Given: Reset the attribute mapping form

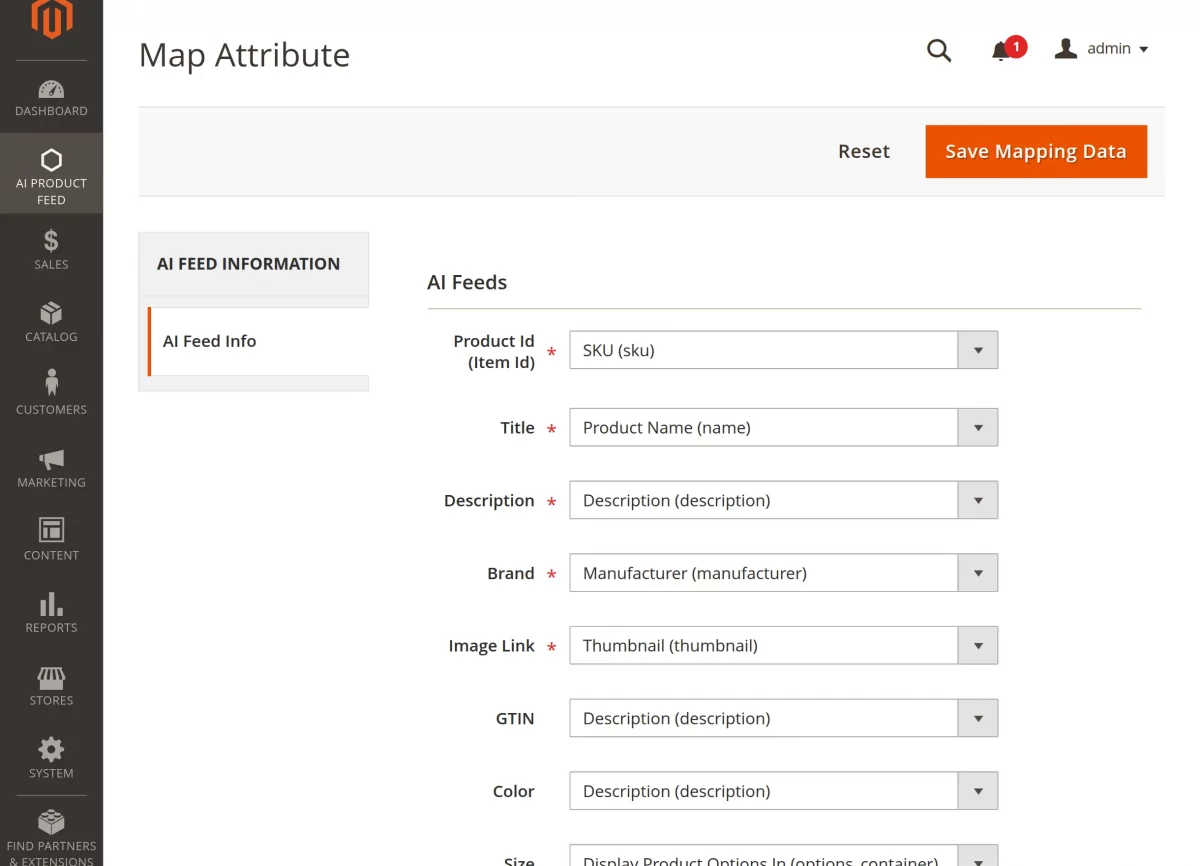Looking at the screenshot, I should 864,151.
